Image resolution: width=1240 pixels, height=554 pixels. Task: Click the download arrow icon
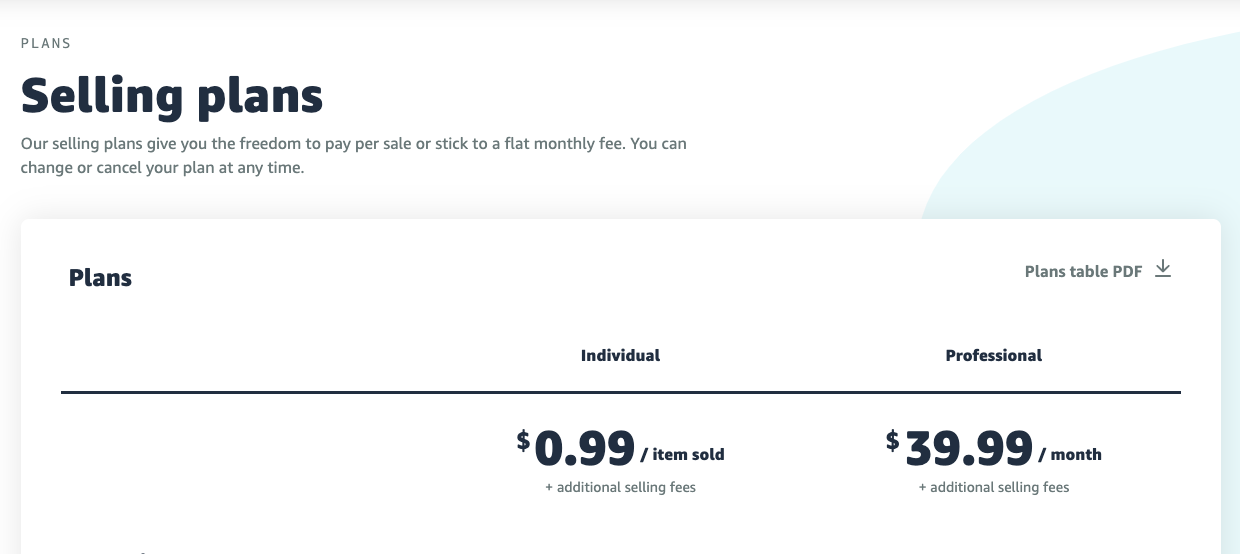click(1163, 269)
